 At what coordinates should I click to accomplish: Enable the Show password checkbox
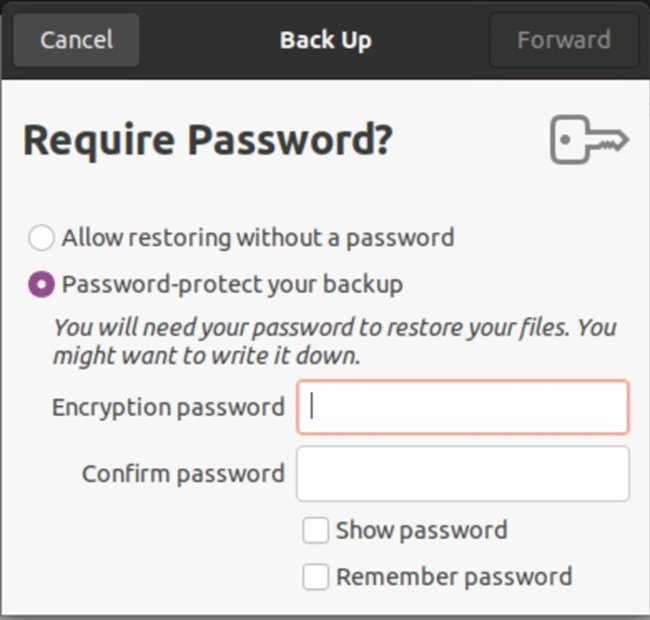click(x=316, y=530)
